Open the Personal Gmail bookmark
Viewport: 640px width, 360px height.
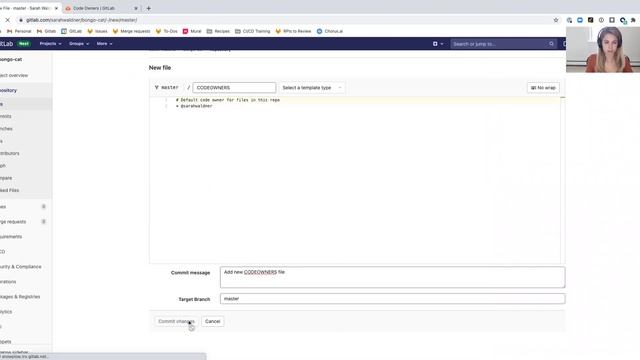click(19, 31)
